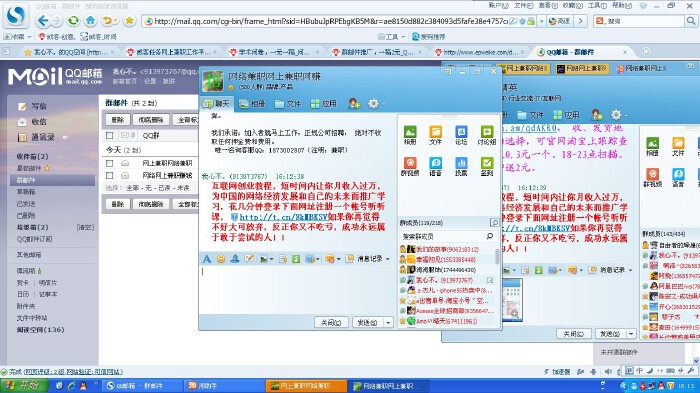Open the 签到 check-in app icon

coord(487,166)
